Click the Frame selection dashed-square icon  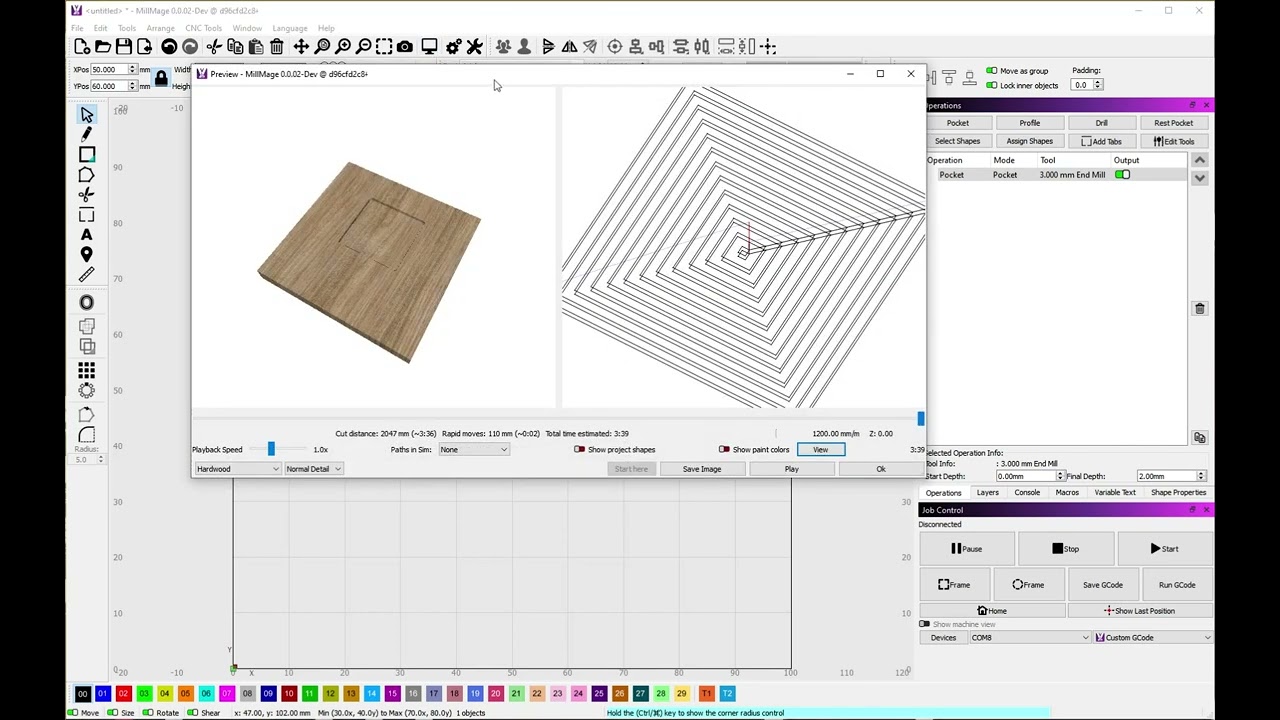tap(384, 47)
